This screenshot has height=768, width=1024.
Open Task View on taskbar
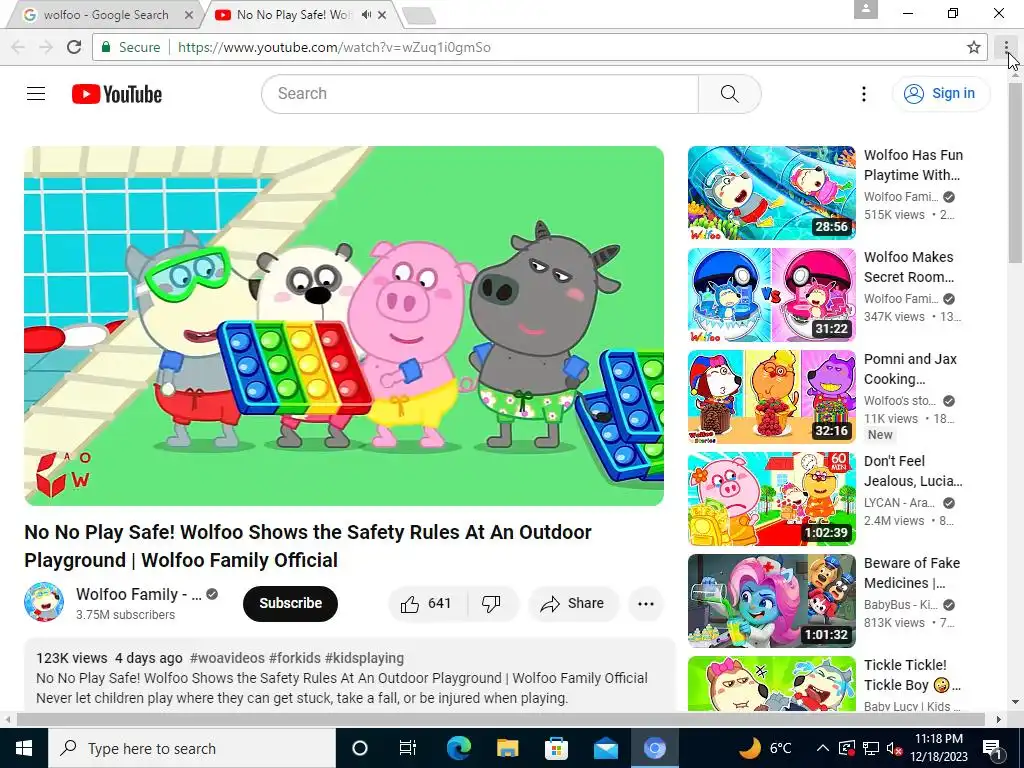click(408, 748)
